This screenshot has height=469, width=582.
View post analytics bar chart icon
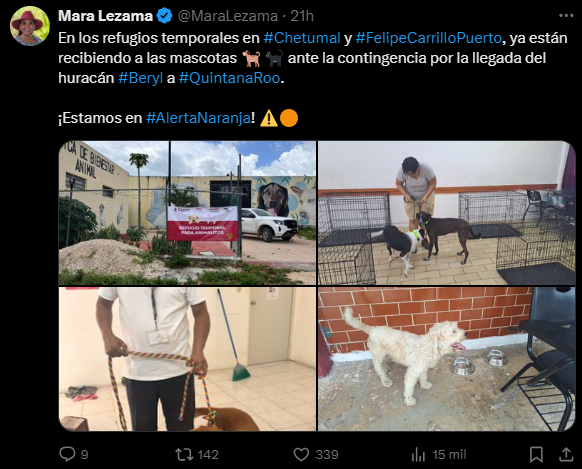point(418,455)
